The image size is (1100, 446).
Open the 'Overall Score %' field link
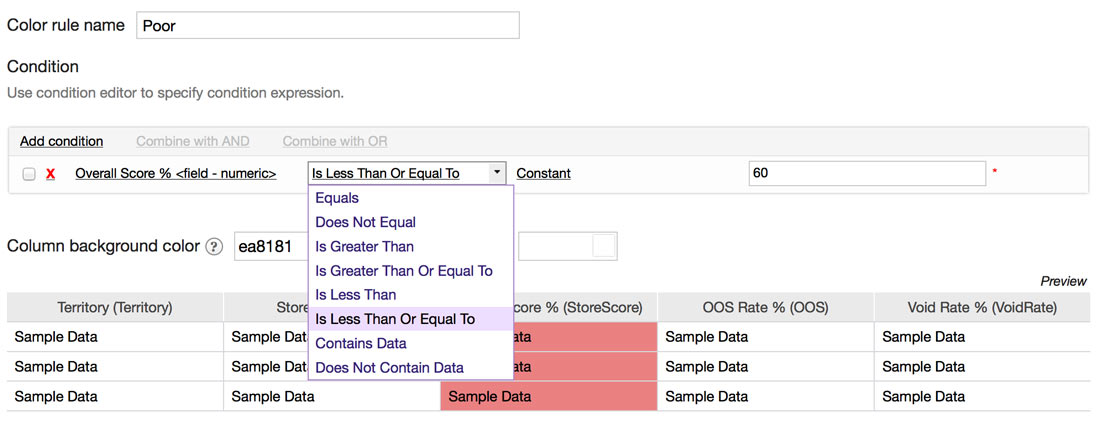176,173
